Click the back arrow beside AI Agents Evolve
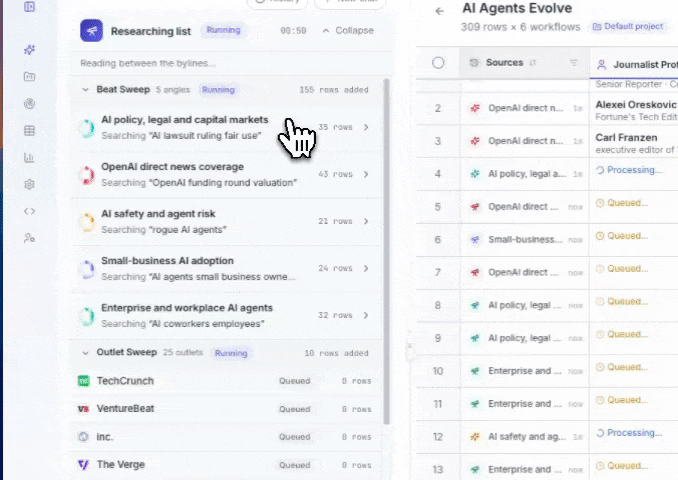This screenshot has height=480, width=678. click(x=440, y=11)
